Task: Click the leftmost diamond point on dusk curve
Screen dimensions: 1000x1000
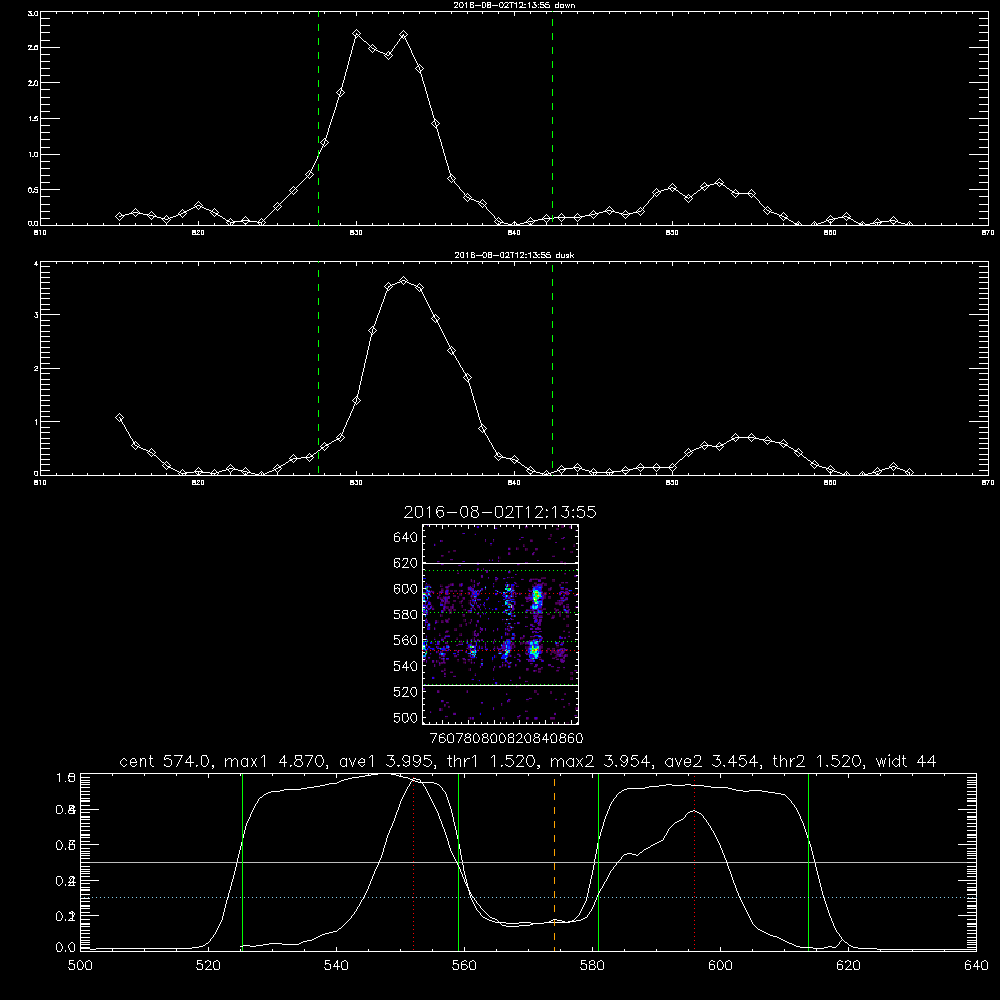Action: (x=119, y=418)
